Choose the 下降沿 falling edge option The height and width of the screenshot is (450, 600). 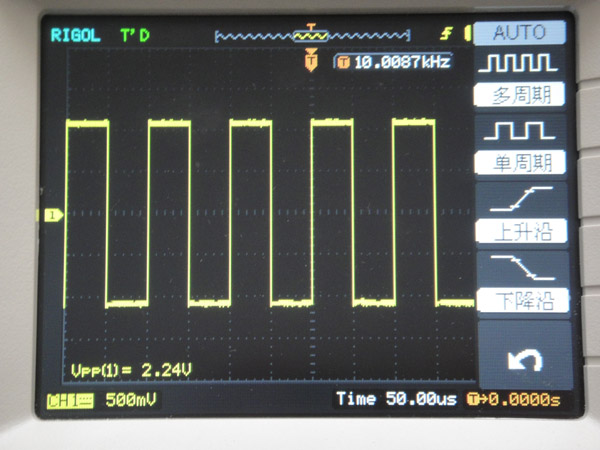coord(518,299)
